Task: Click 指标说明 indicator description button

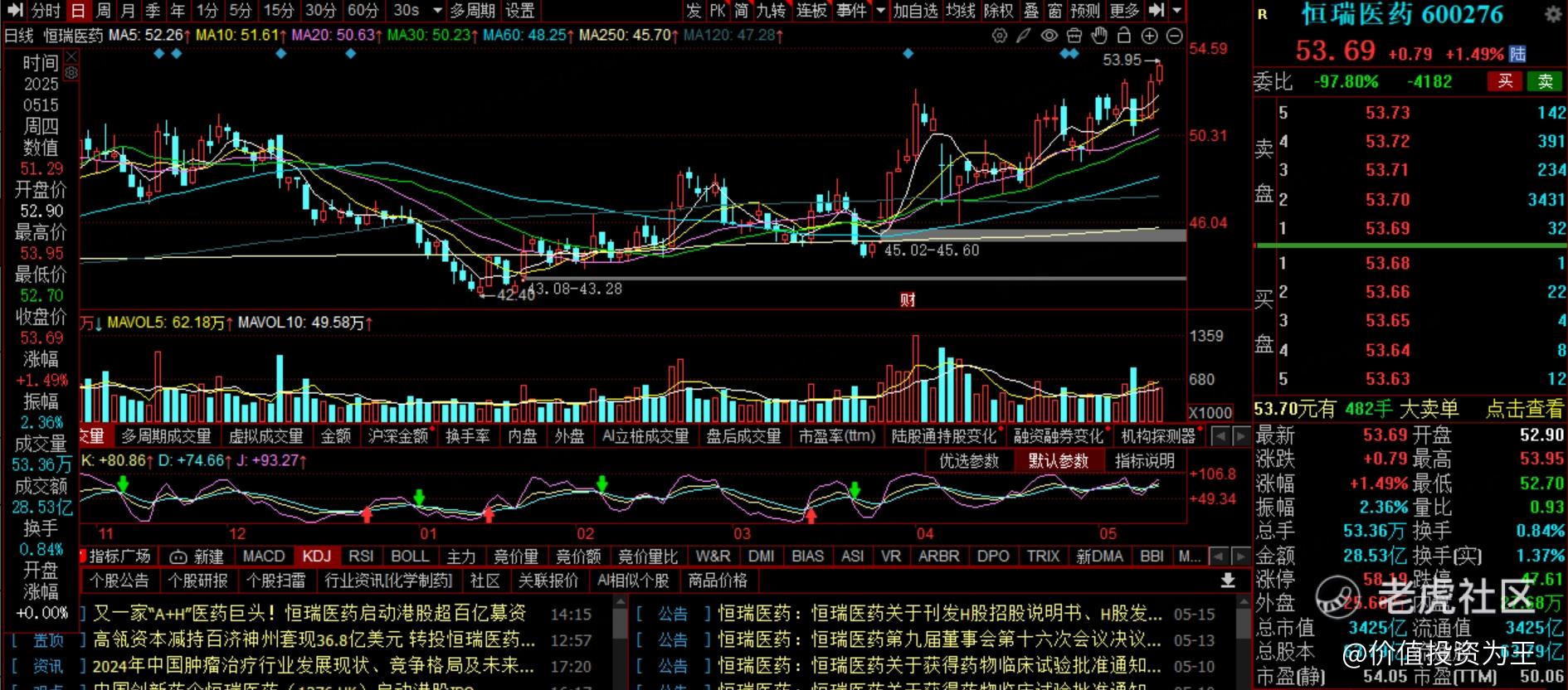Action: coord(1144,461)
